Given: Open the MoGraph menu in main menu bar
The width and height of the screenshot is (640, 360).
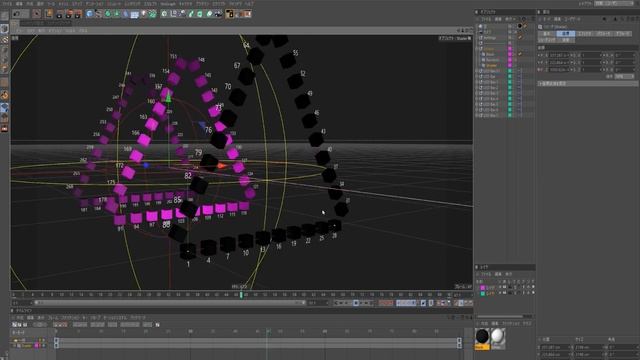Looking at the screenshot, I should click(168, 4).
